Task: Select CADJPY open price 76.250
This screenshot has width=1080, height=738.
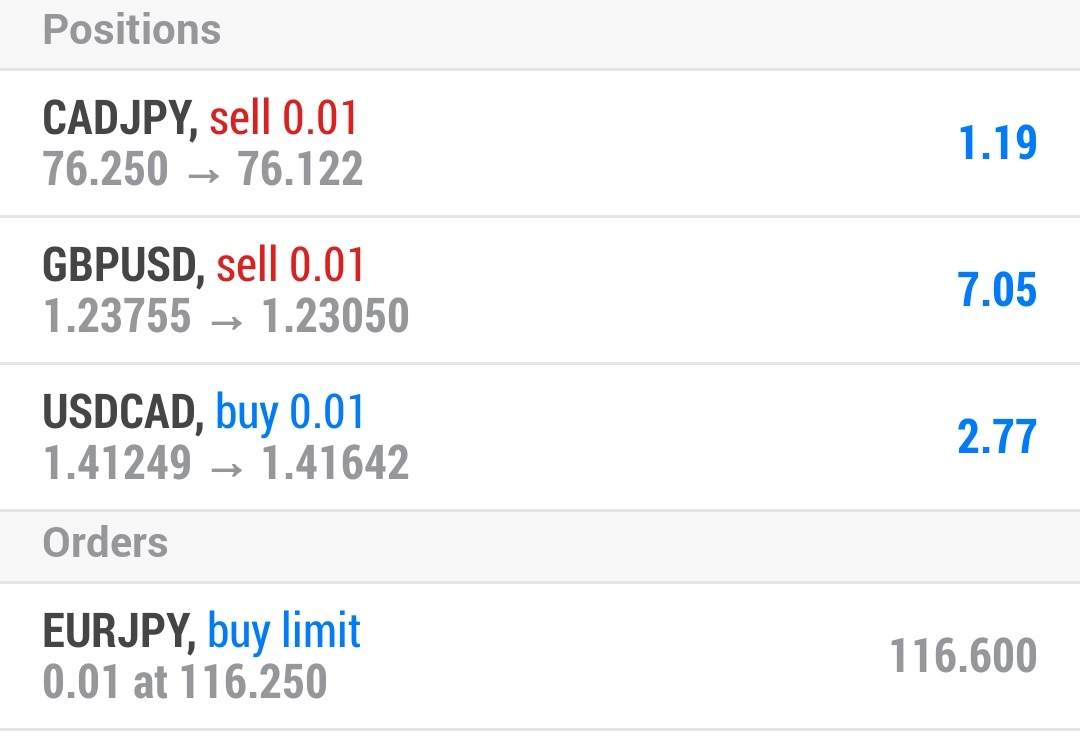Action: (106, 169)
